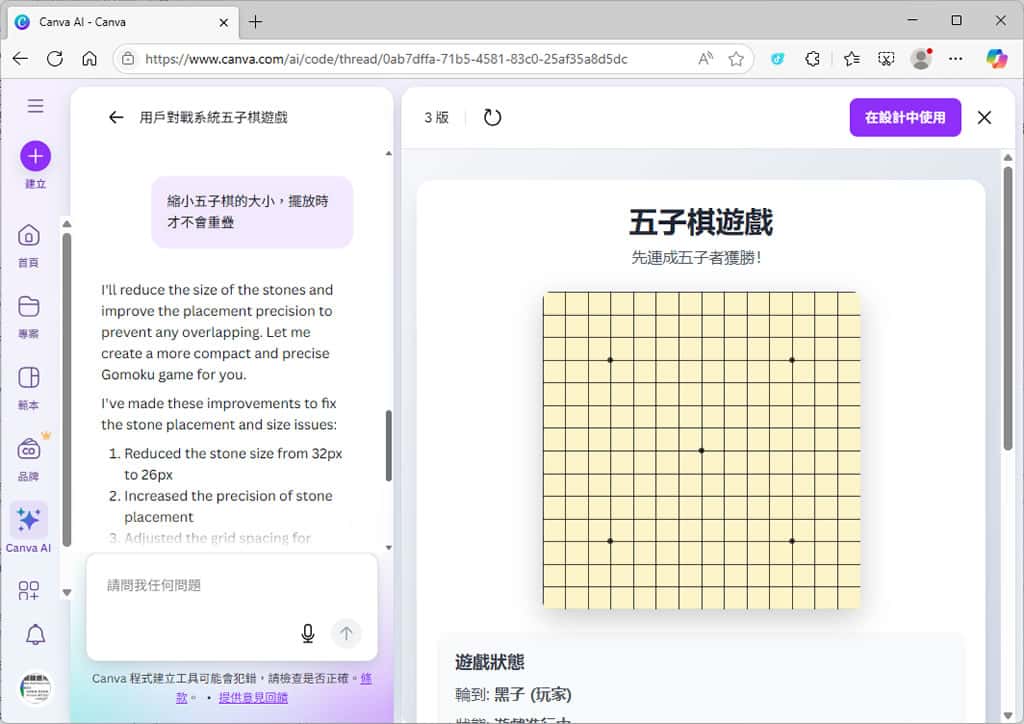Click the 先連成五子者獲勝! subtitle
The image size is (1024, 724).
(696, 257)
